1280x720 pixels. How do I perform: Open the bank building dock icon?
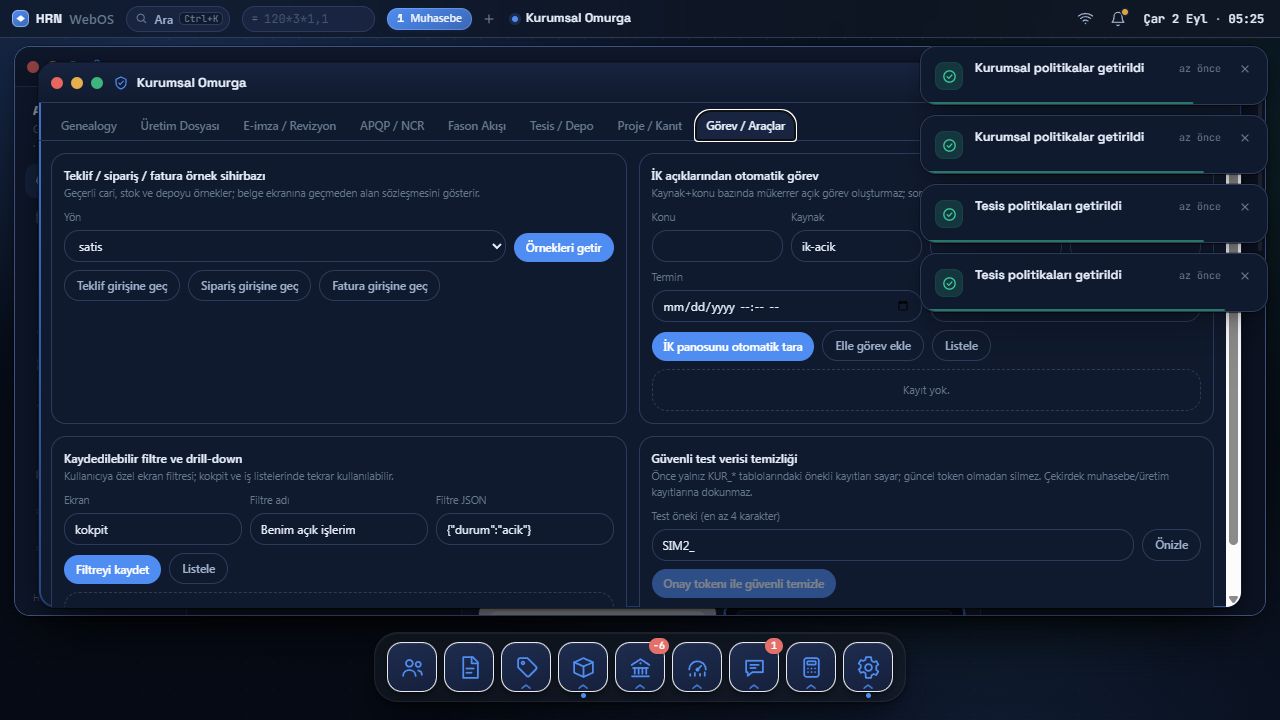[x=640, y=667]
